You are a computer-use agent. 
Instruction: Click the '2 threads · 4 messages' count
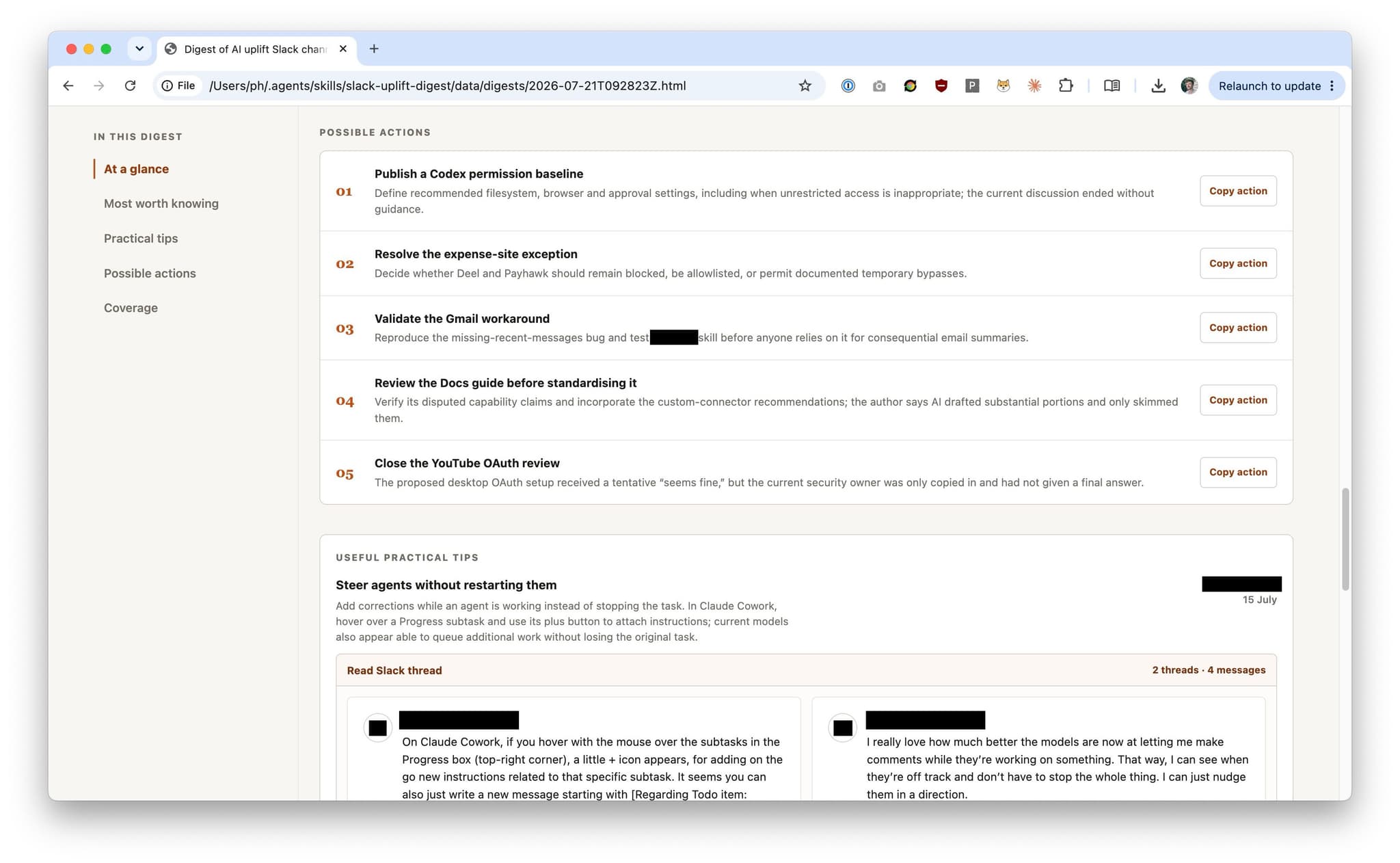(1209, 670)
